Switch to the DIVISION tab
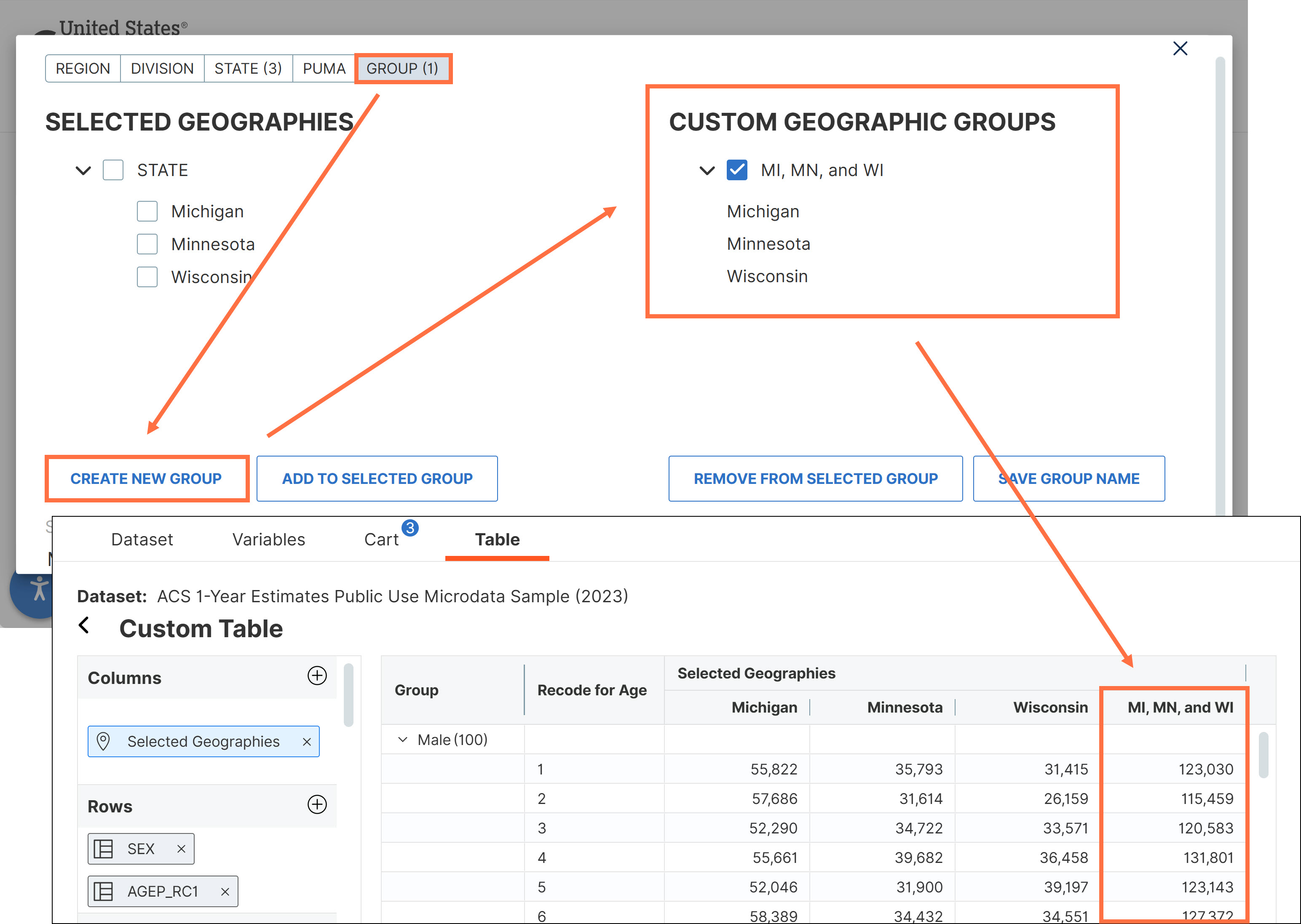This screenshot has width=1301, height=924. (x=162, y=68)
